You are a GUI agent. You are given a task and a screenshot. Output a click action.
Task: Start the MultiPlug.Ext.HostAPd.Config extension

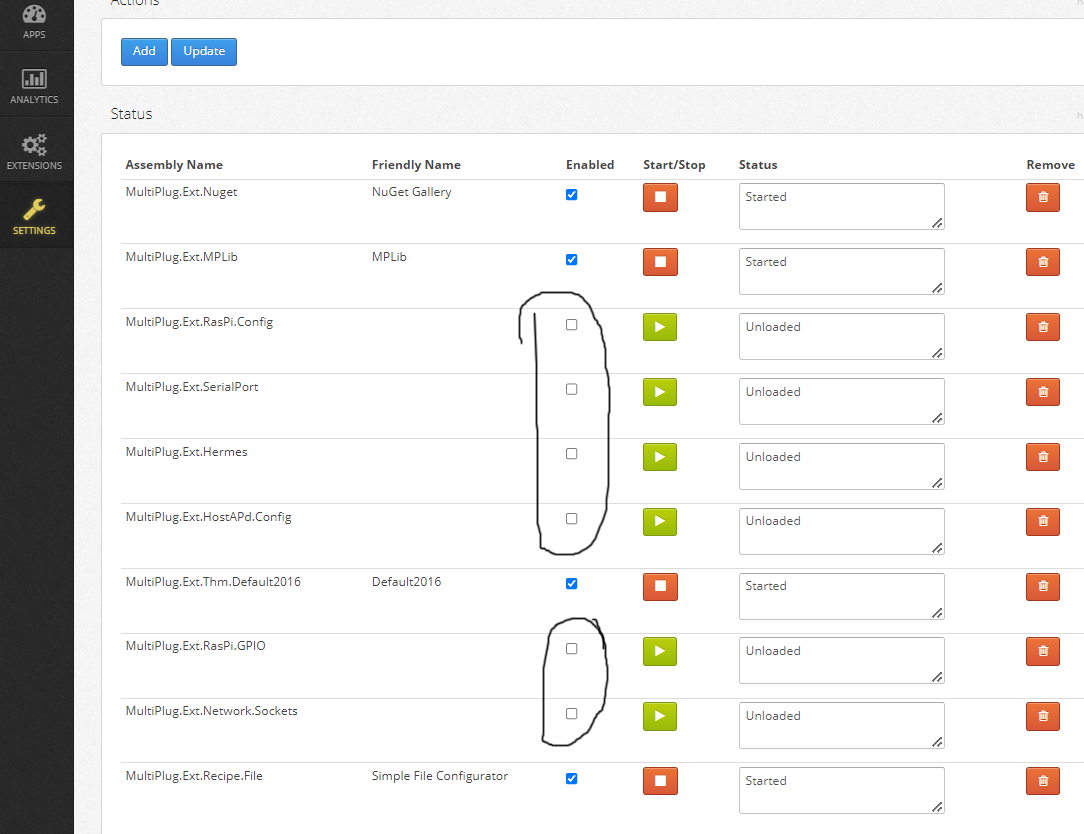click(659, 521)
